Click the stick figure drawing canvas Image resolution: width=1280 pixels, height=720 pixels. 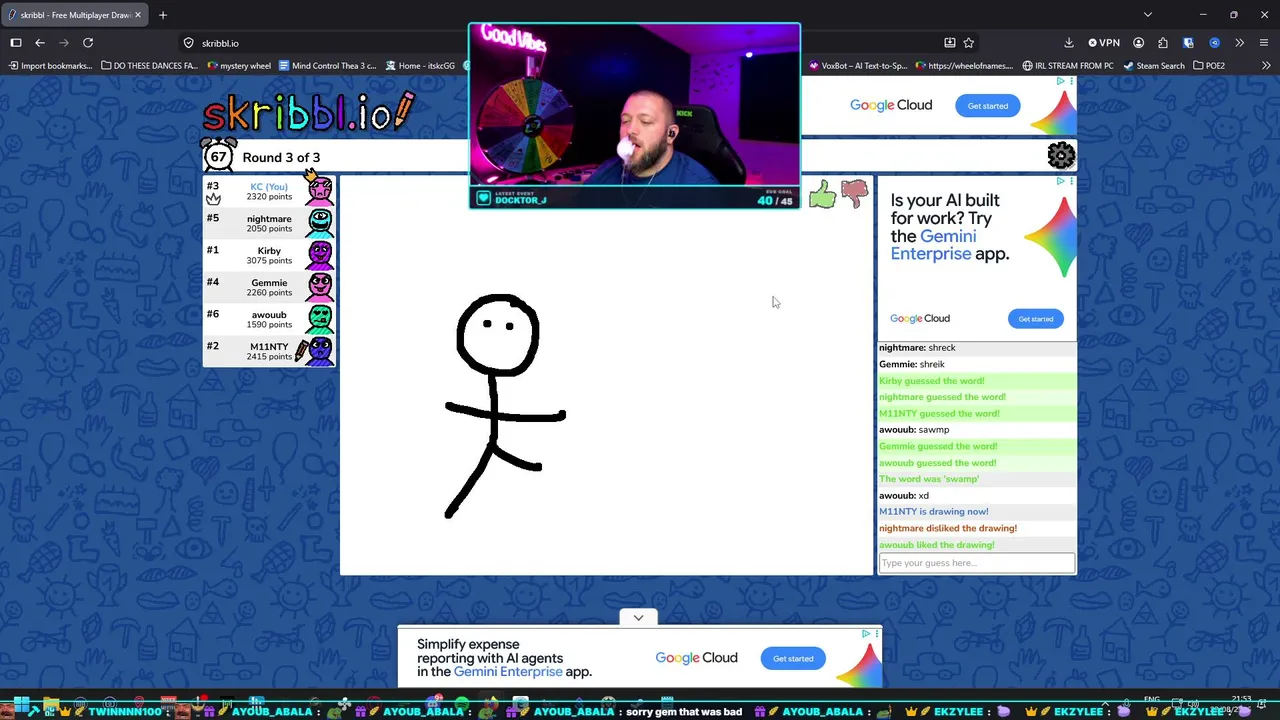(x=606, y=376)
